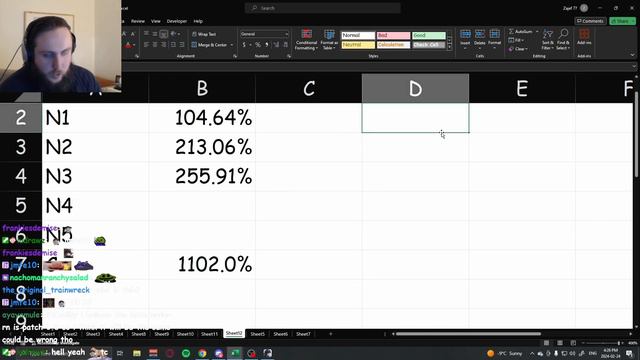Open File Explorer from the taskbar
This screenshot has width=640, height=360.
tap(136, 353)
